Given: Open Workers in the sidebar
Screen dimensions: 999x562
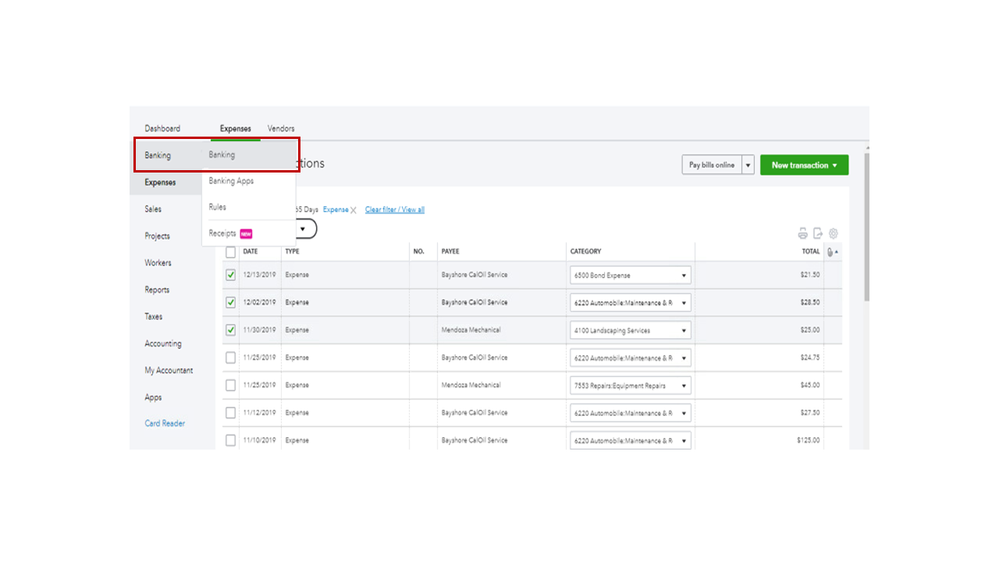Looking at the screenshot, I should pyautogui.click(x=158, y=263).
